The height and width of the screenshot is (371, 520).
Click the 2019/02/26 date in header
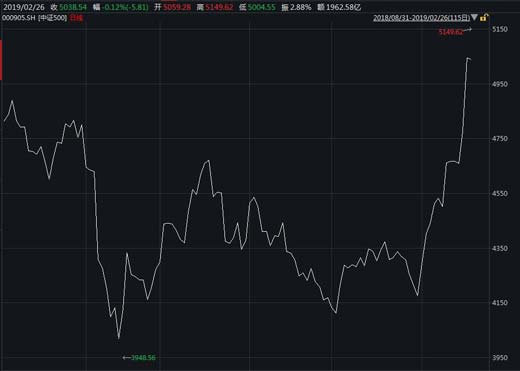pos(24,7)
